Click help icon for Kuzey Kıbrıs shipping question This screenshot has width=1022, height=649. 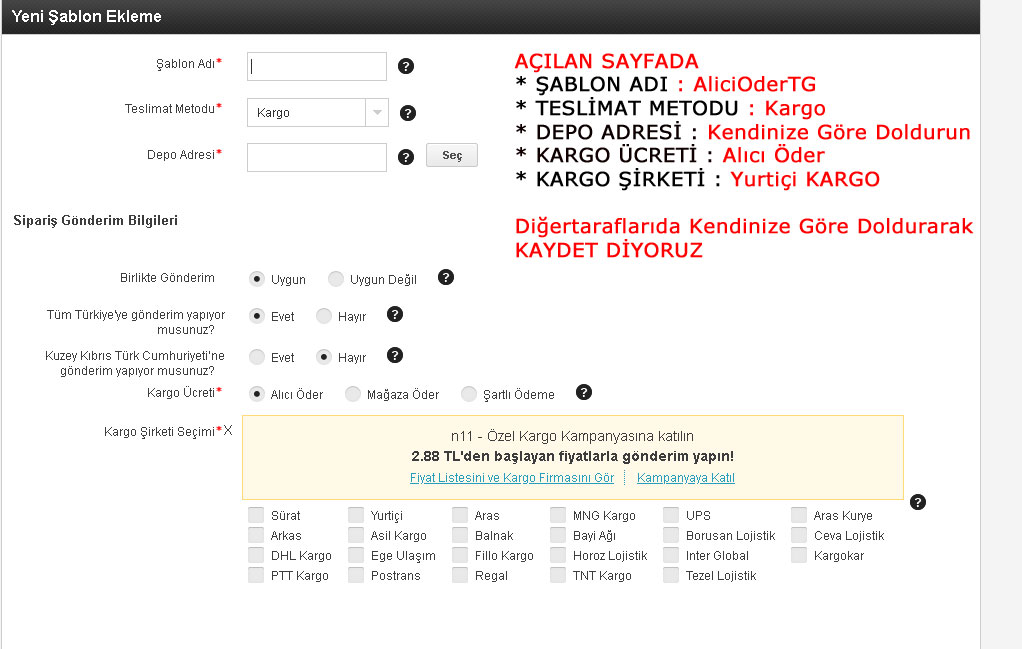(x=395, y=355)
